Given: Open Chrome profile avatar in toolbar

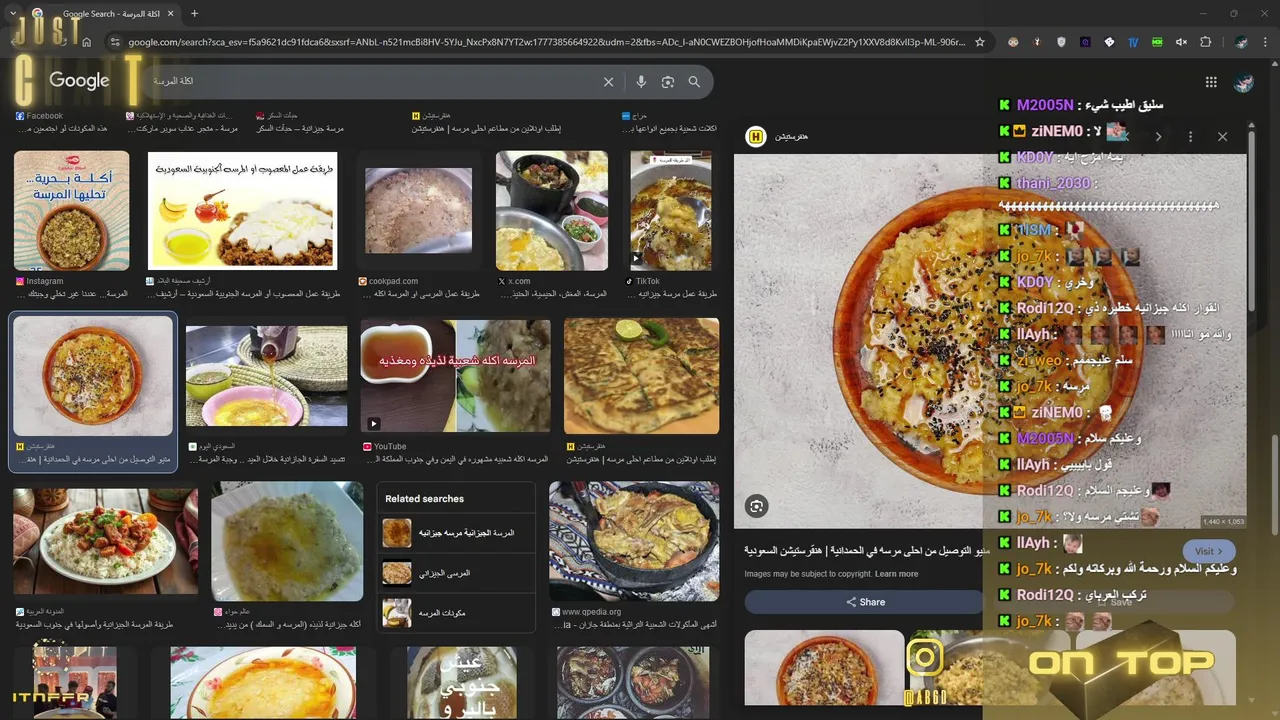Looking at the screenshot, I should 1241,42.
